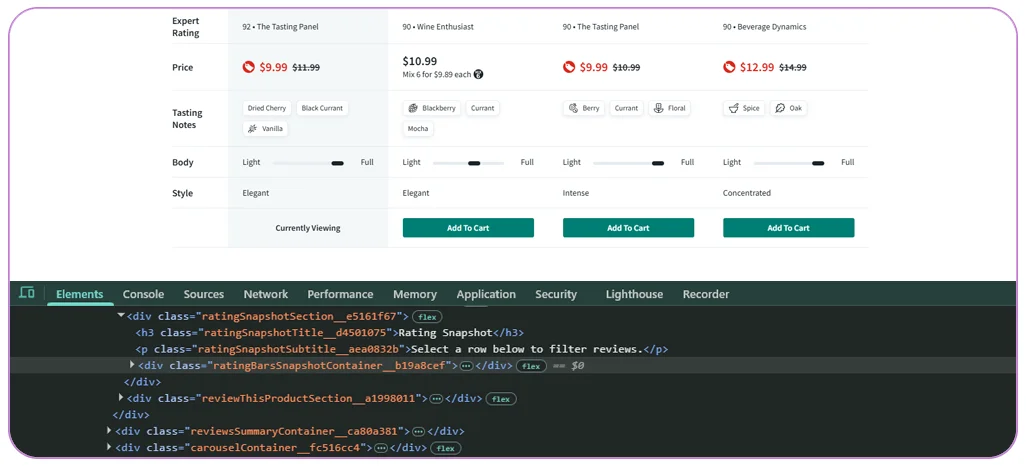Click the sale tag icon beside $12.99
The image size is (1026, 466).
(729, 67)
